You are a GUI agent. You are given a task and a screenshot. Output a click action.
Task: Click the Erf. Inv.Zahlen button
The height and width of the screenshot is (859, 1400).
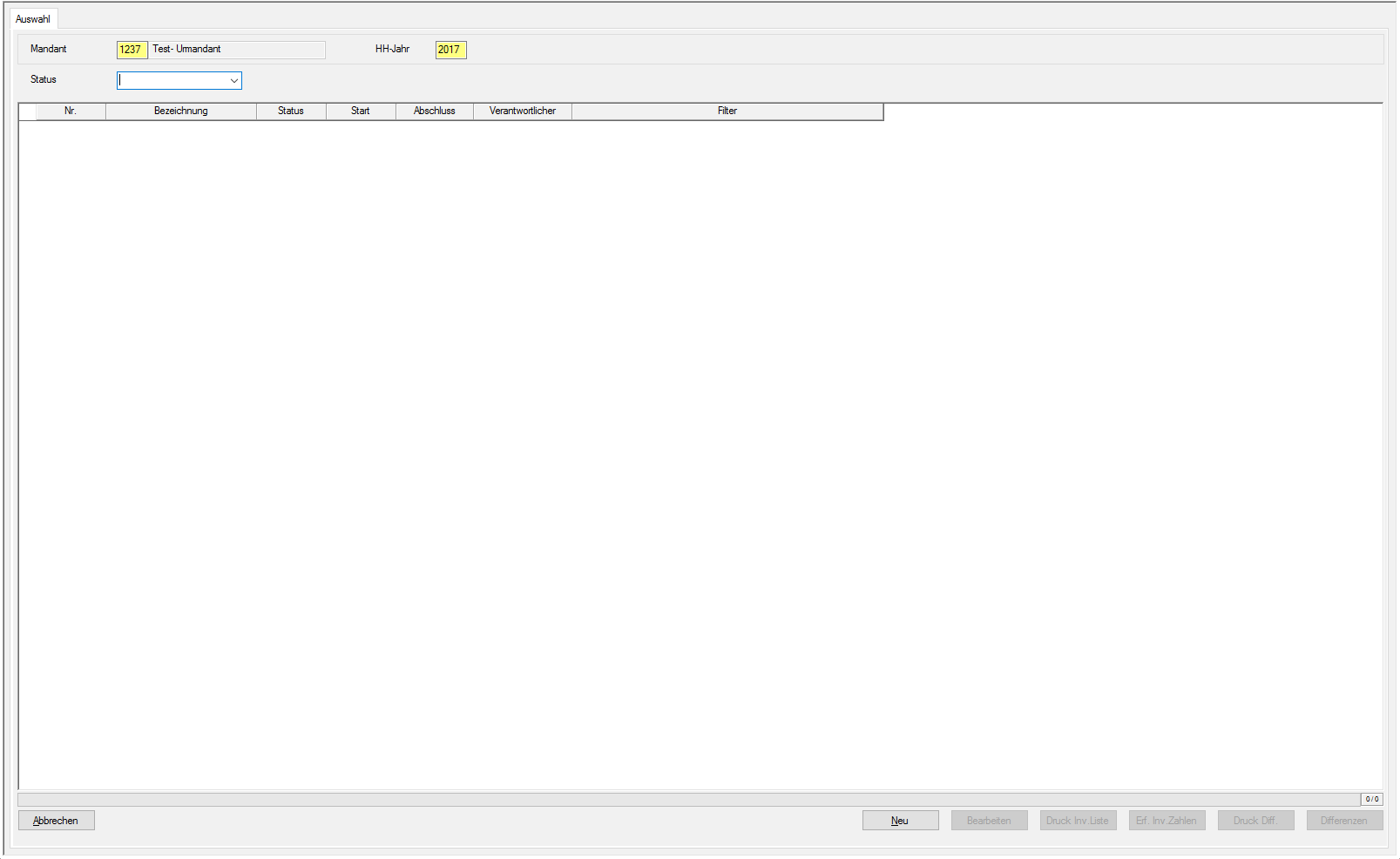coord(1167,821)
